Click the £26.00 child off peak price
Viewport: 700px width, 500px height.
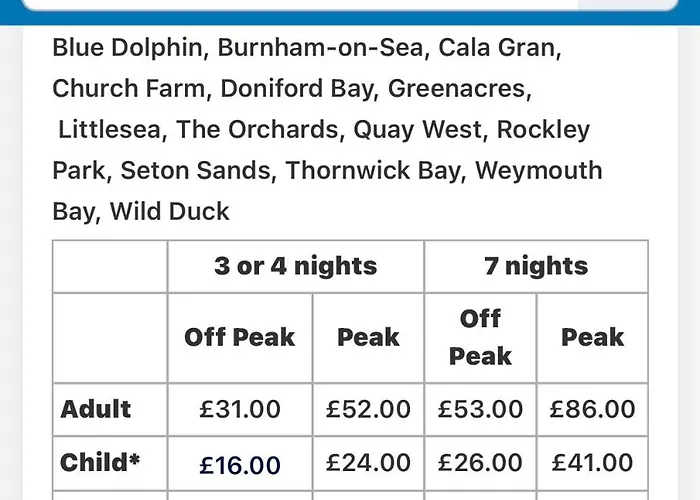tap(480, 462)
